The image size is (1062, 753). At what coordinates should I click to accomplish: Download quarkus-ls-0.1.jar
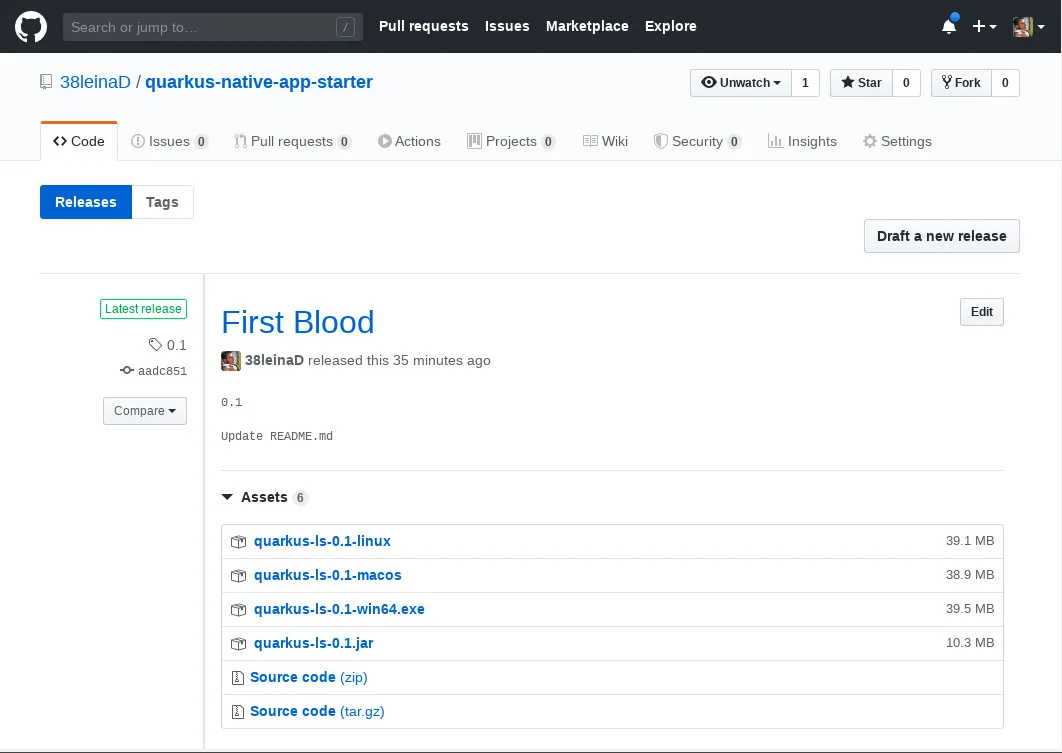(314, 643)
